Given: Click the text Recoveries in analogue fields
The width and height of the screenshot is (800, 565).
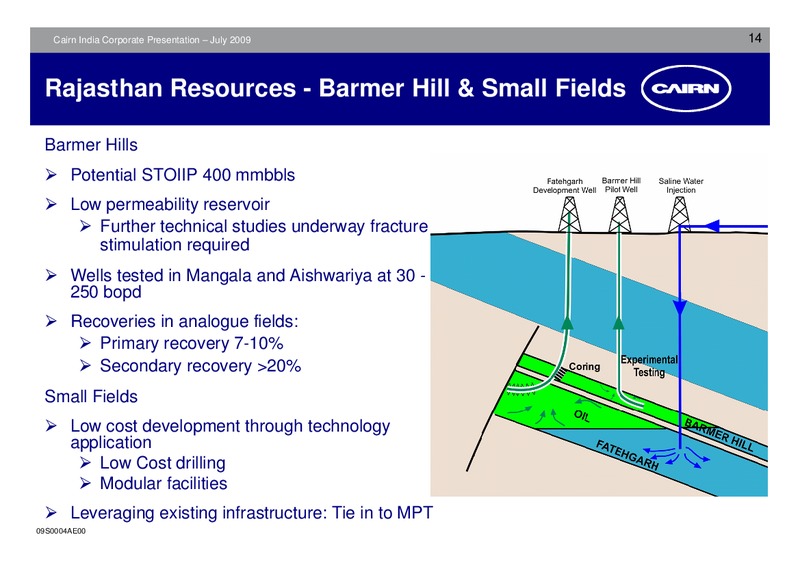Looking at the screenshot, I should click(x=184, y=322).
